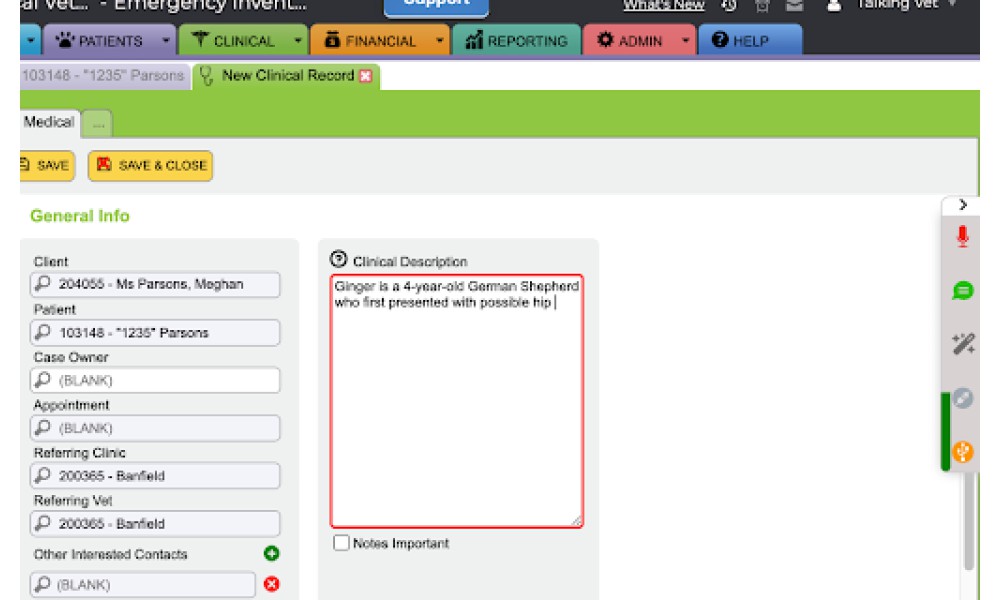This screenshot has height=600, width=1000.
Task: Click the Clinical Description resize handle
Action: pos(576,521)
